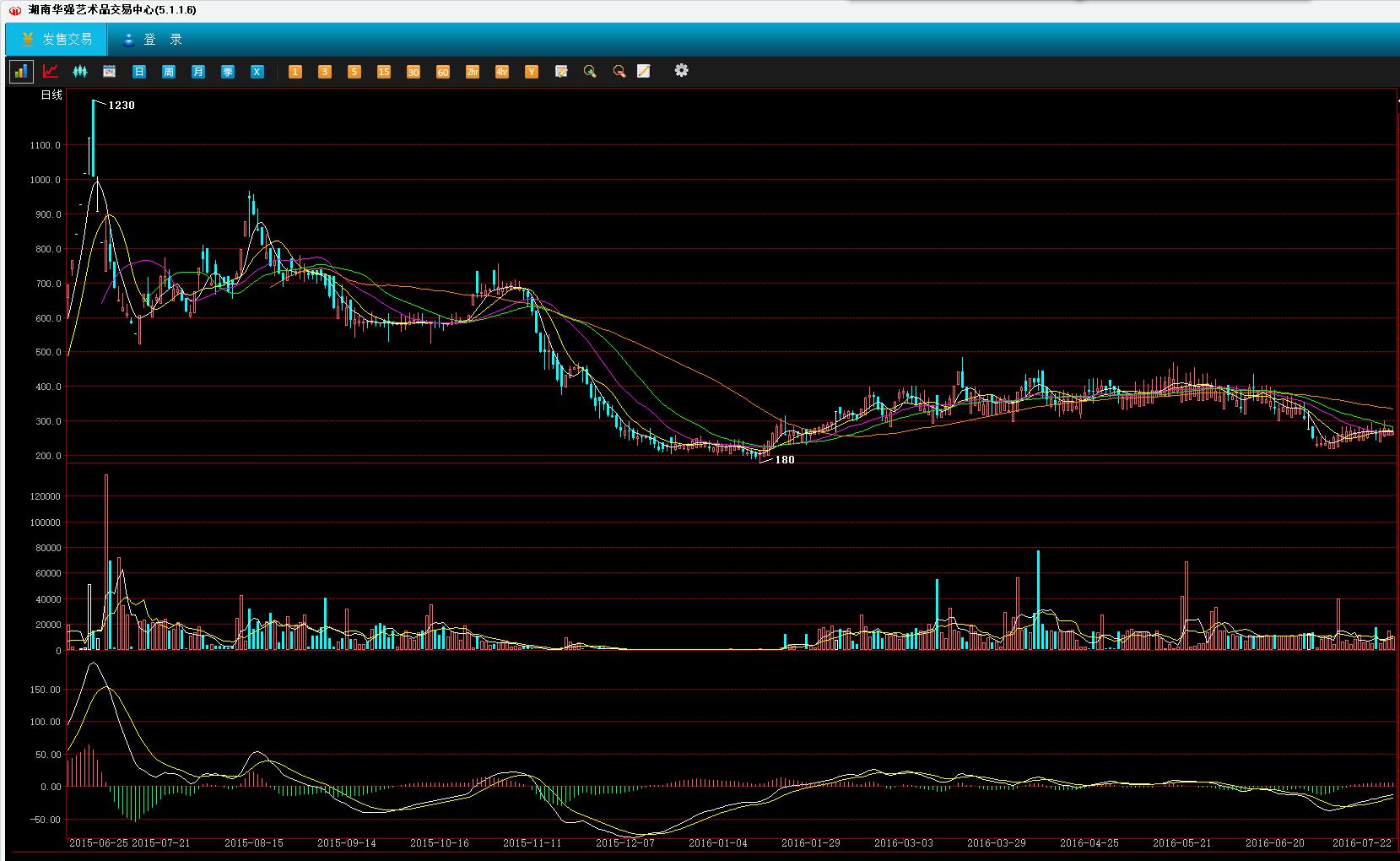Screen dimensions: 1400x861
Task: Zoom out of the chart
Action: [619, 72]
